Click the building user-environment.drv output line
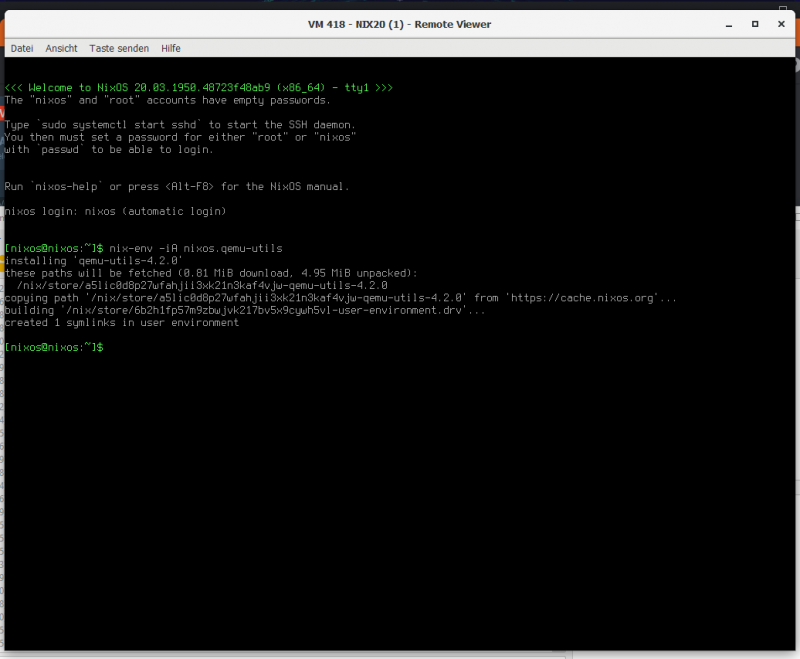Image resolution: width=800 pixels, height=659 pixels. point(245,310)
